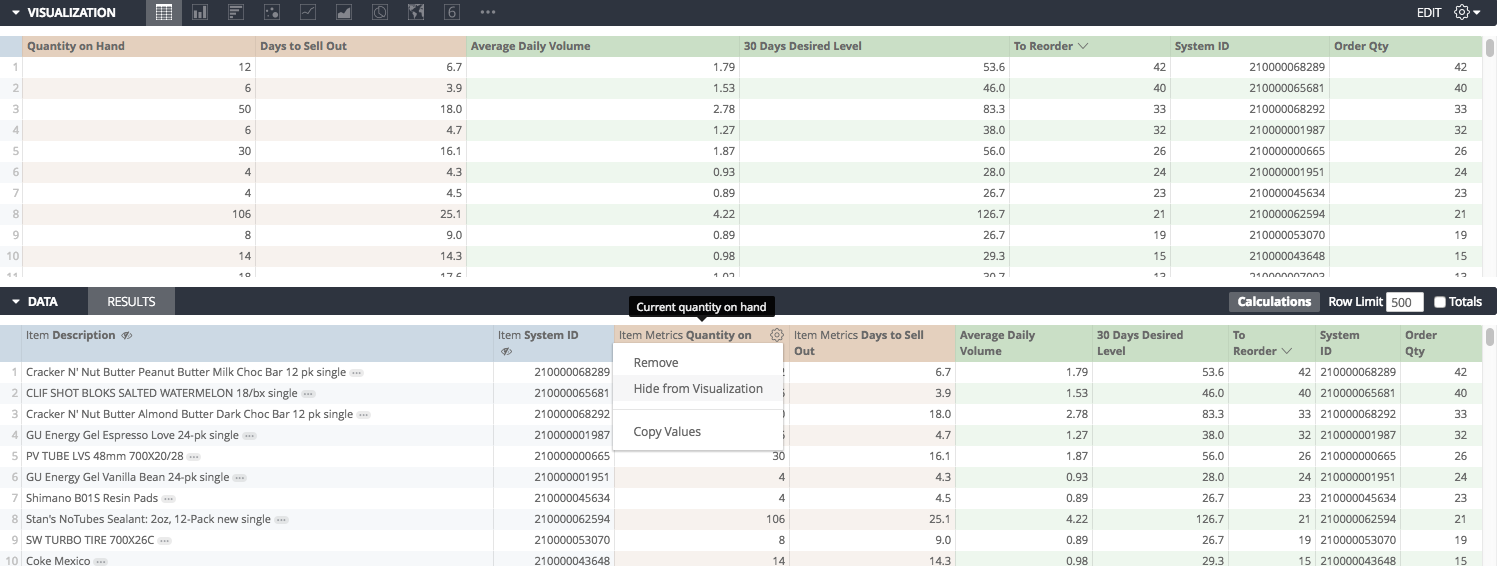1498x587 pixels.
Task: Open Calculations
Action: click(x=1274, y=302)
